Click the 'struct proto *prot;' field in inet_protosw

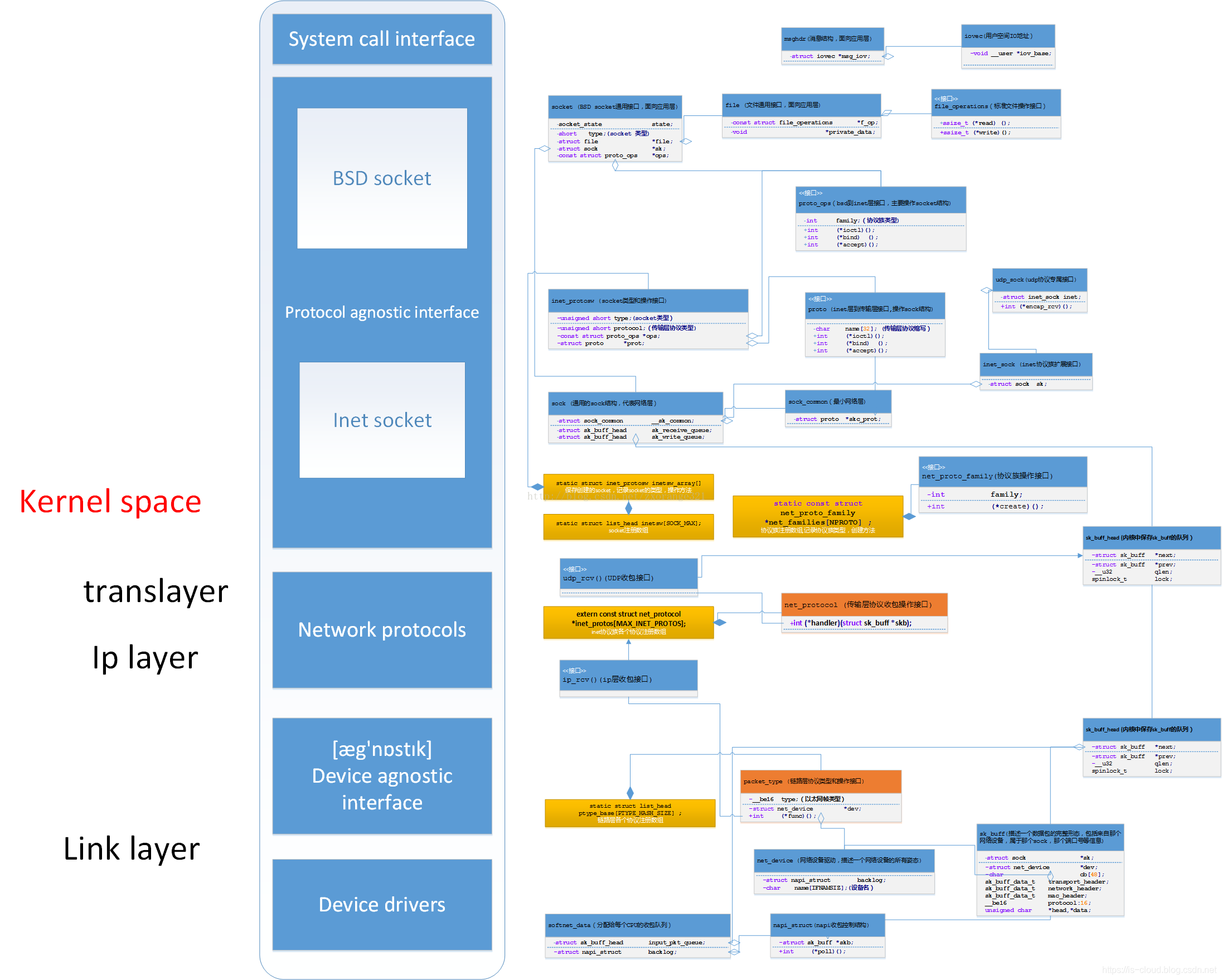click(601, 343)
